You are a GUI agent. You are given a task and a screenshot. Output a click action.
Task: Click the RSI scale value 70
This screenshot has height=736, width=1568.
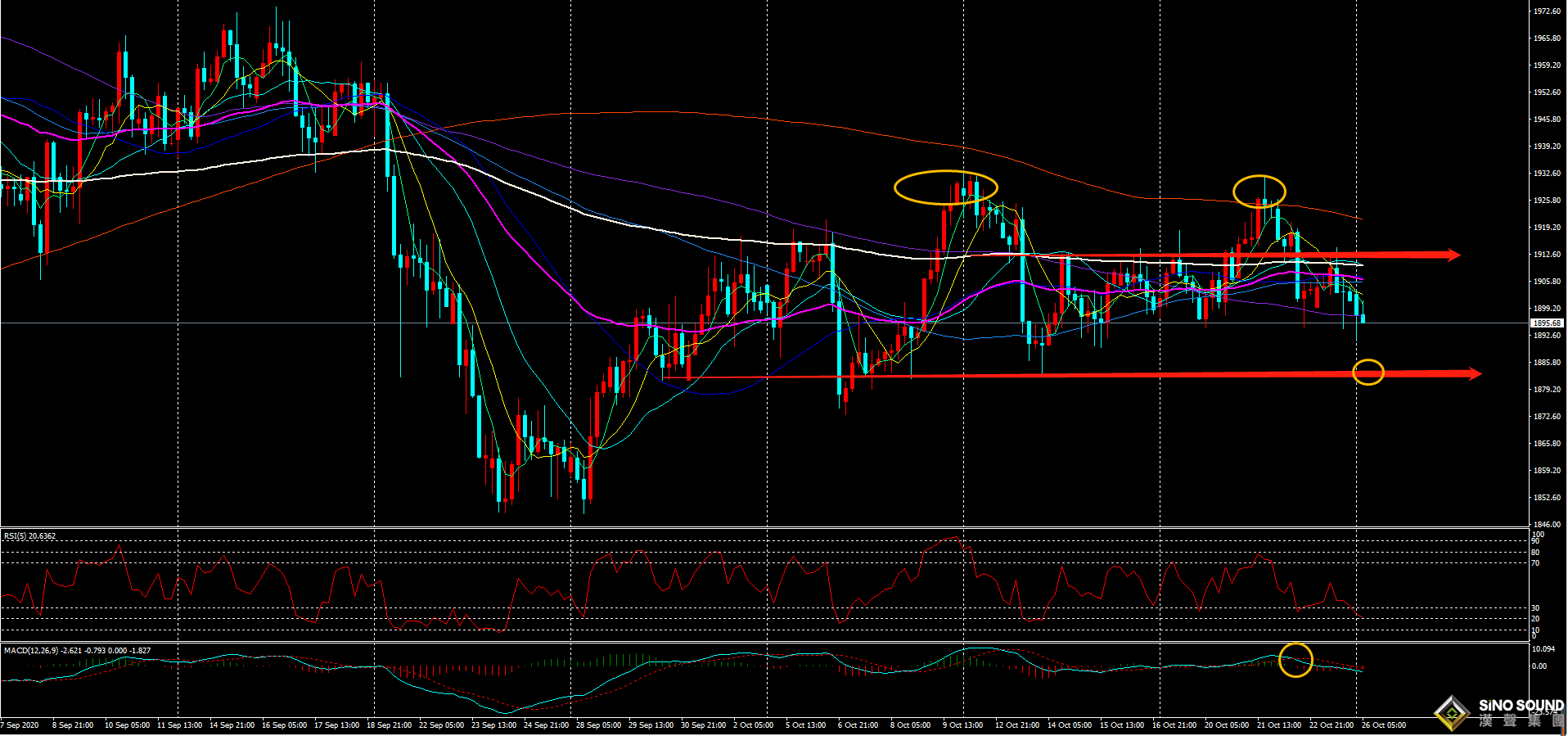1536,563
